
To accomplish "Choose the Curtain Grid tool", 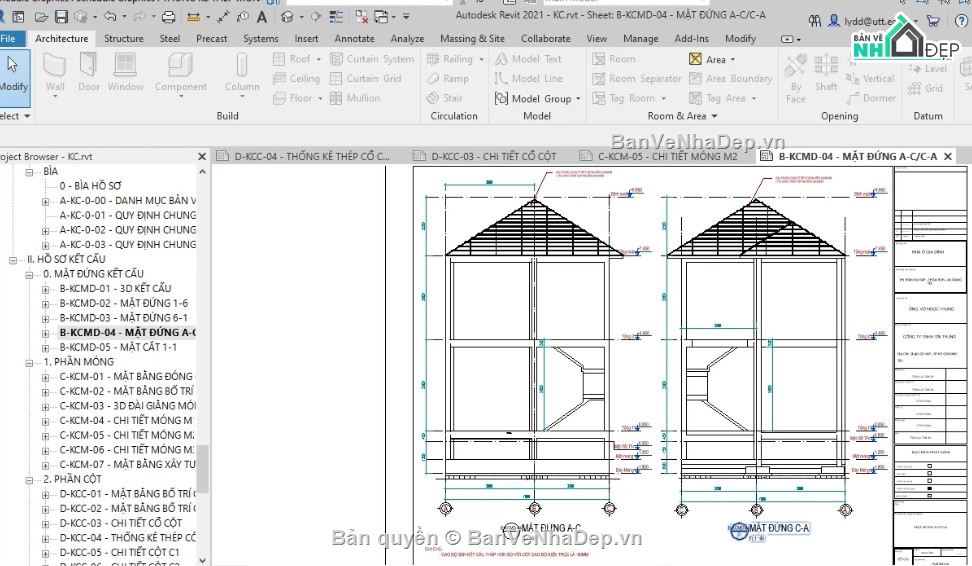I will (x=366, y=79).
